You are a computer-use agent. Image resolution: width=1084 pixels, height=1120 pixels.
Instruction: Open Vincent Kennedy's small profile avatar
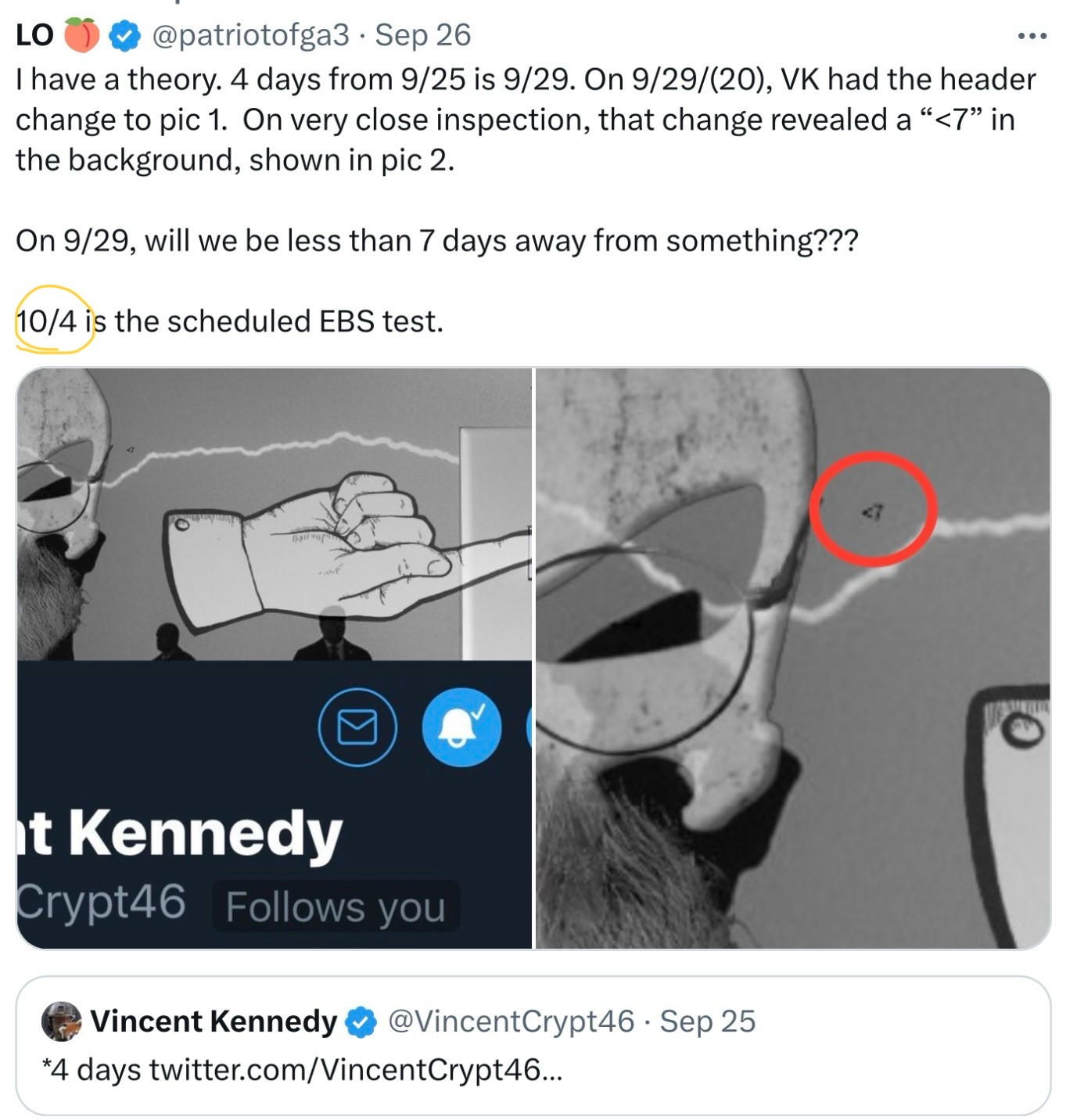61,1021
